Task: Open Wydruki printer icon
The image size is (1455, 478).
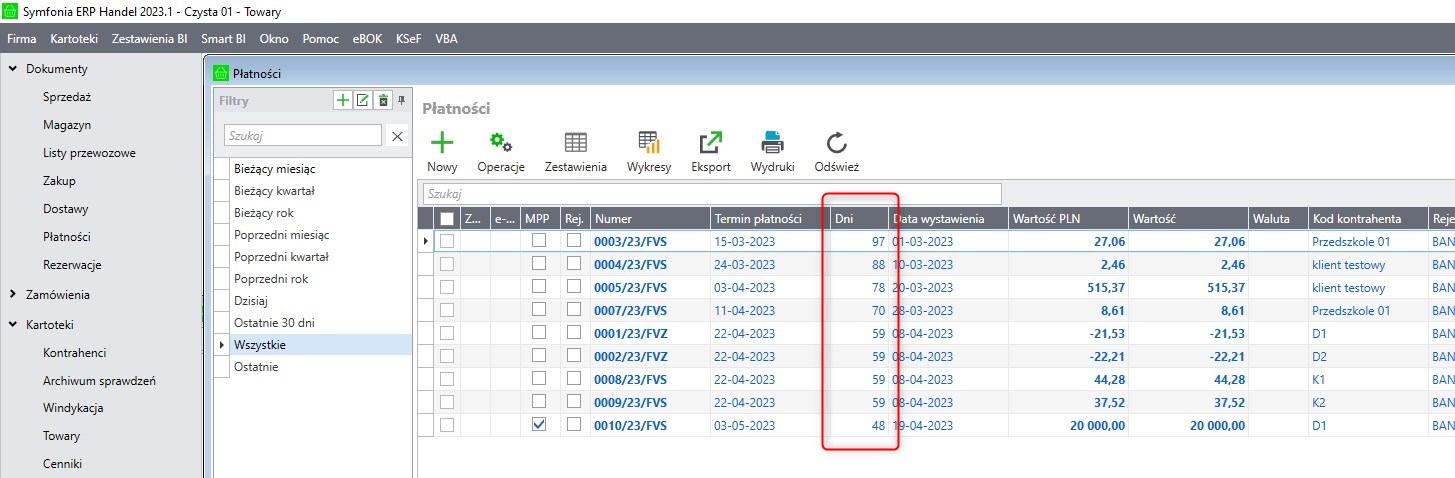Action: [x=772, y=143]
